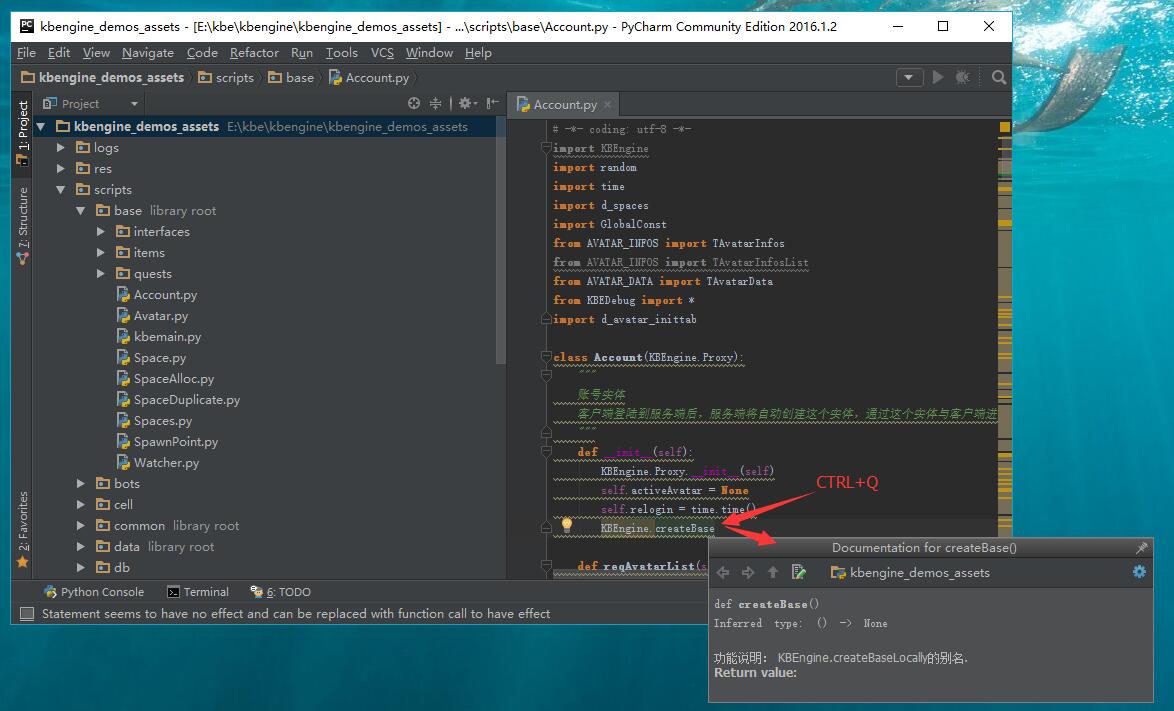Screen dimensions: 1174x711
Task: Click up arrow in Documentation popup
Action: pyautogui.click(x=773, y=573)
